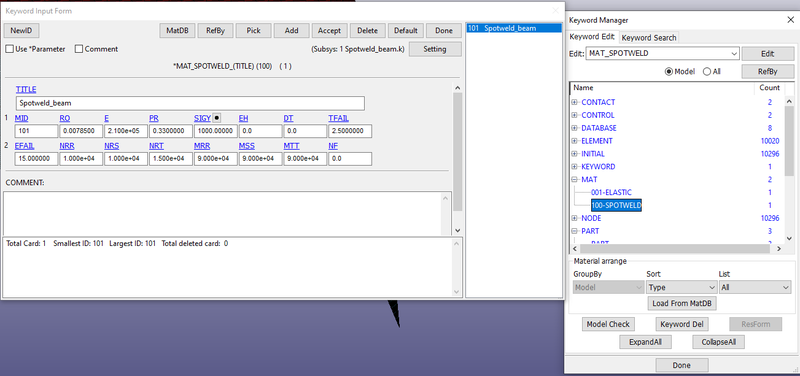Tick the Comment checkbox
The width and height of the screenshot is (800, 376).
point(79,49)
